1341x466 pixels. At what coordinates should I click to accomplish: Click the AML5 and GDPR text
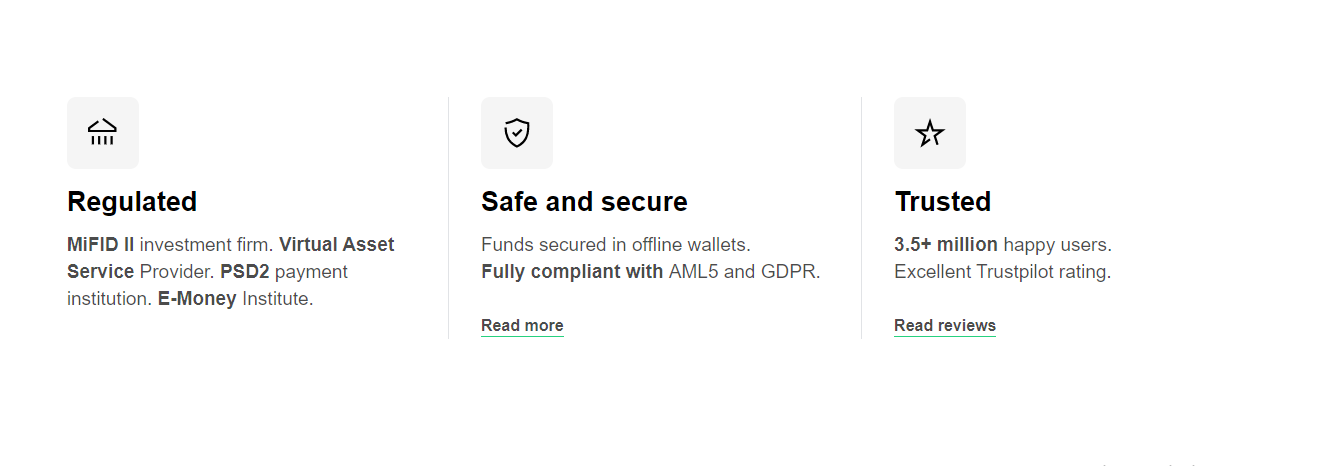(x=744, y=272)
